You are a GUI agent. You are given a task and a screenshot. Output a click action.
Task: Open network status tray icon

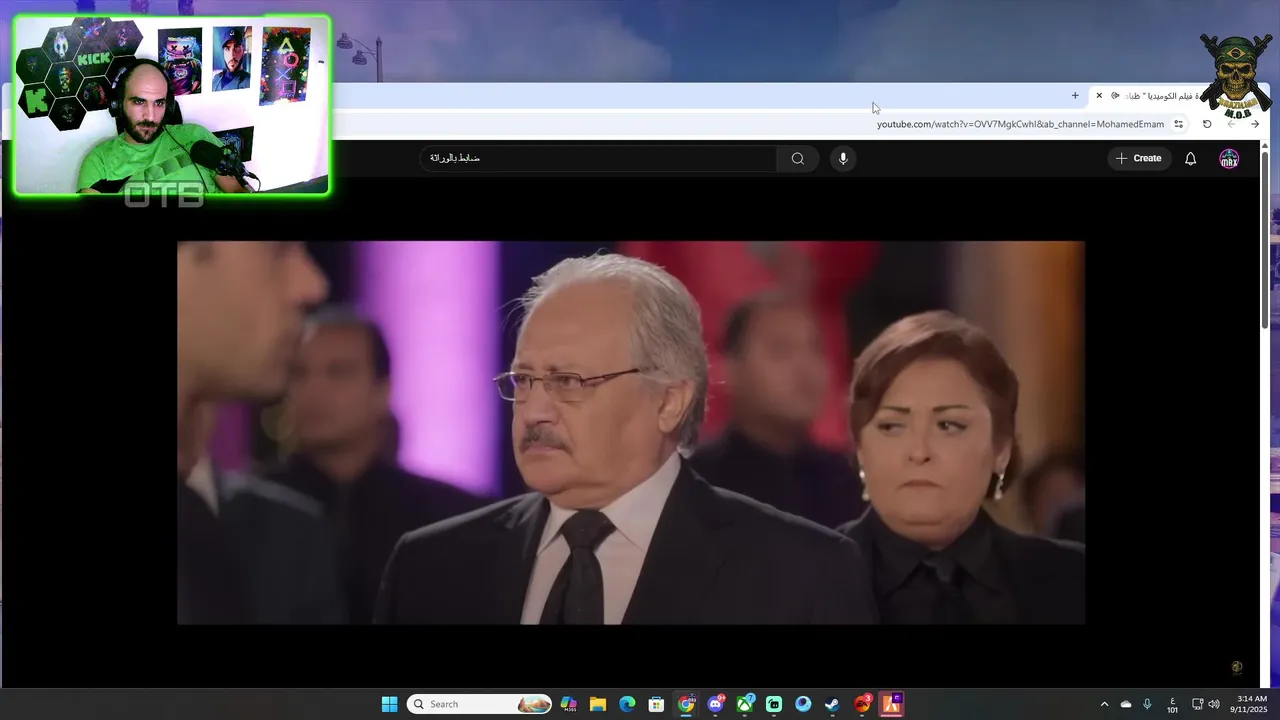[x=1198, y=704]
